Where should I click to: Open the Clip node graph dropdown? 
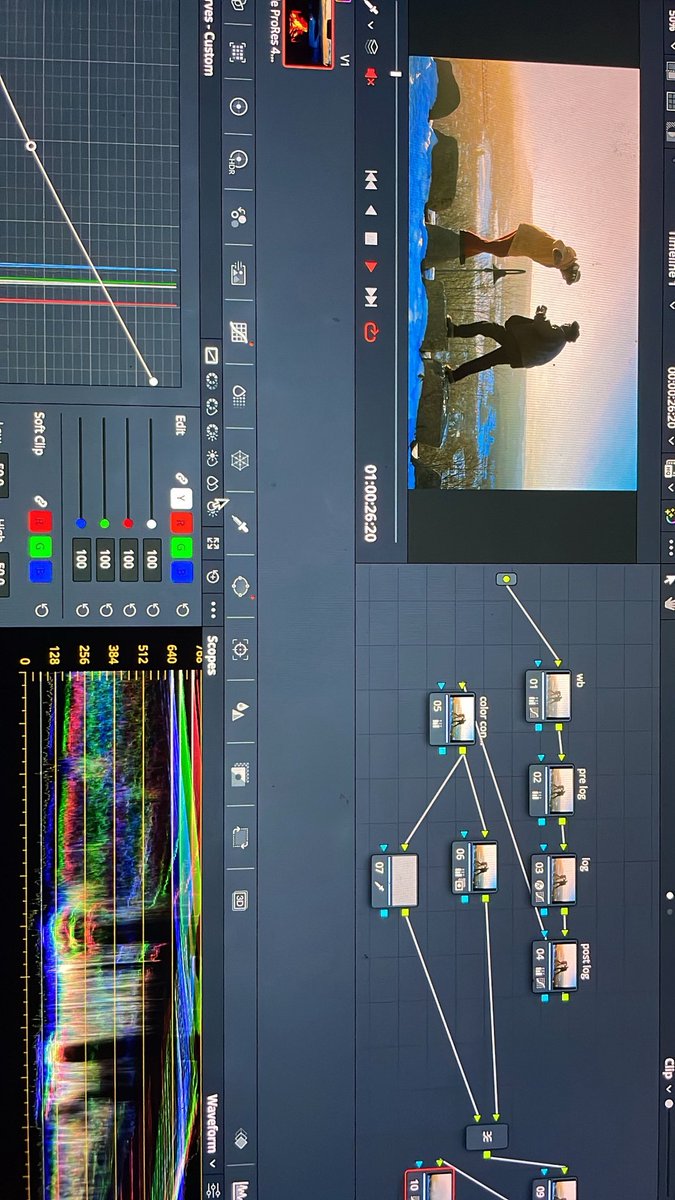[669, 1076]
